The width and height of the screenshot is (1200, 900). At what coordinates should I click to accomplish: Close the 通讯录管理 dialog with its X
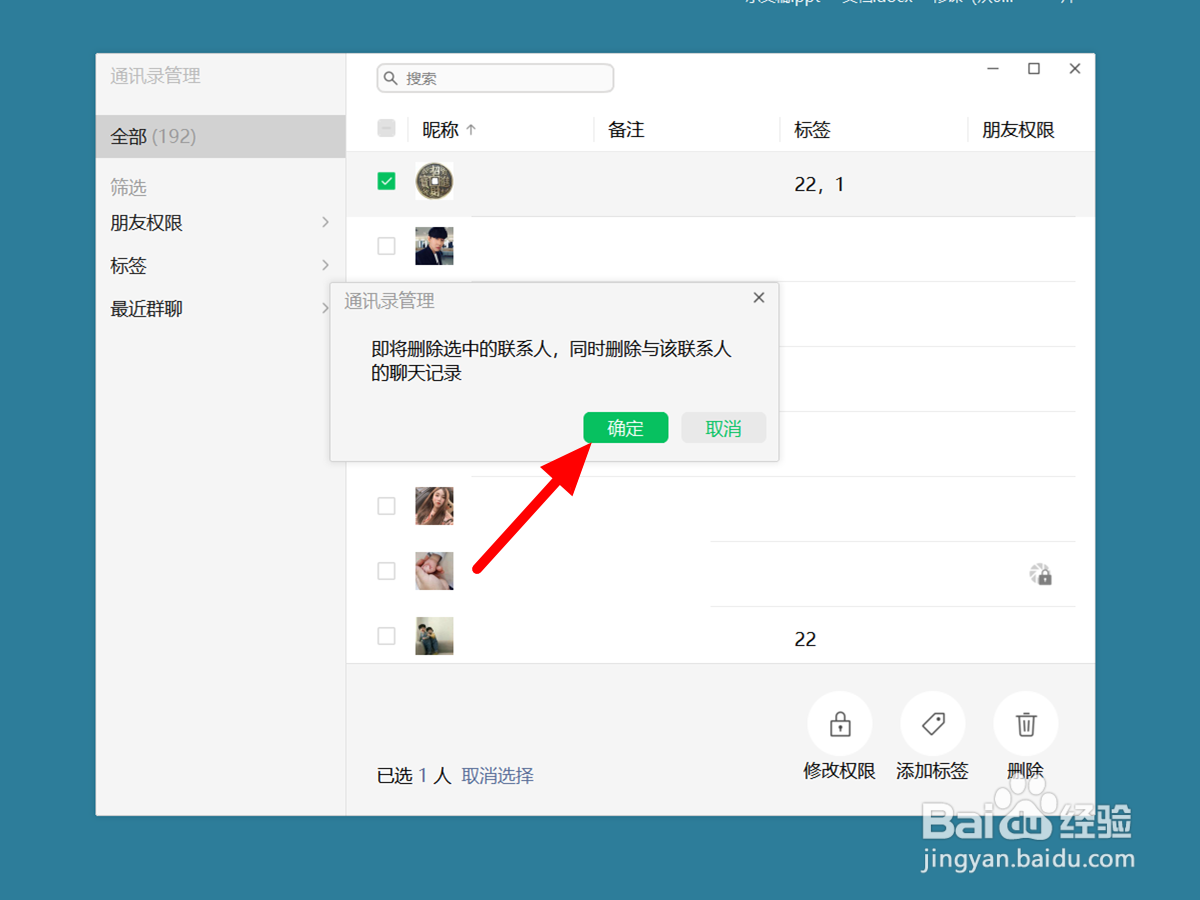tap(758, 297)
